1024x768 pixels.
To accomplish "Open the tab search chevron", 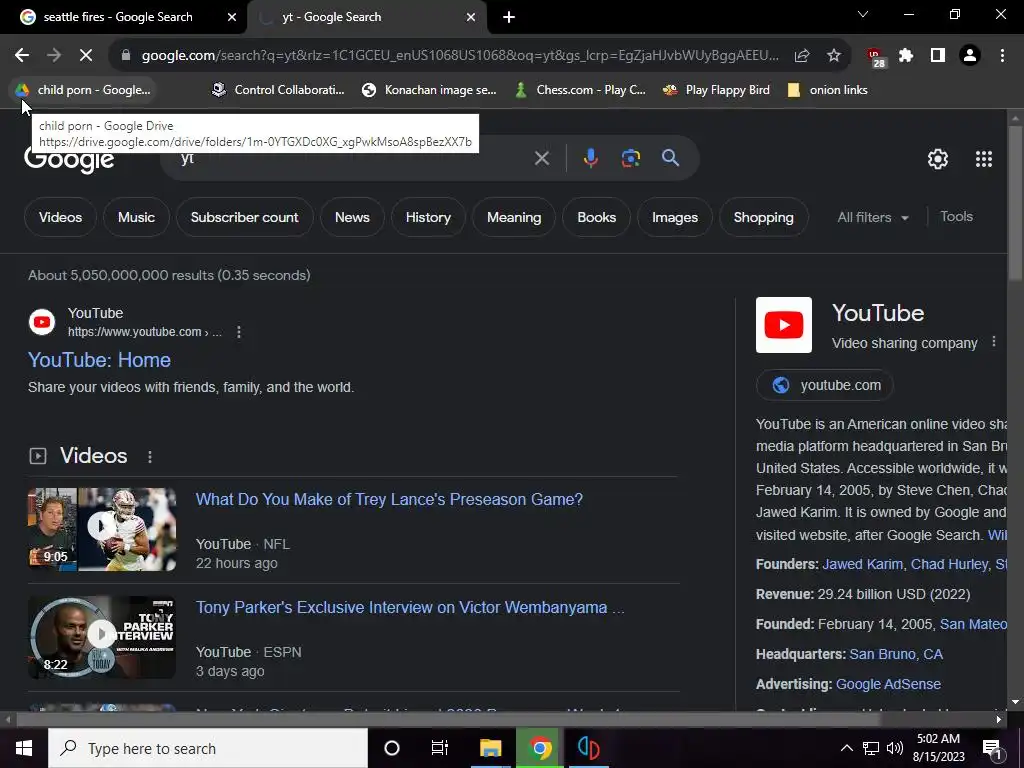I will pyautogui.click(x=863, y=14).
